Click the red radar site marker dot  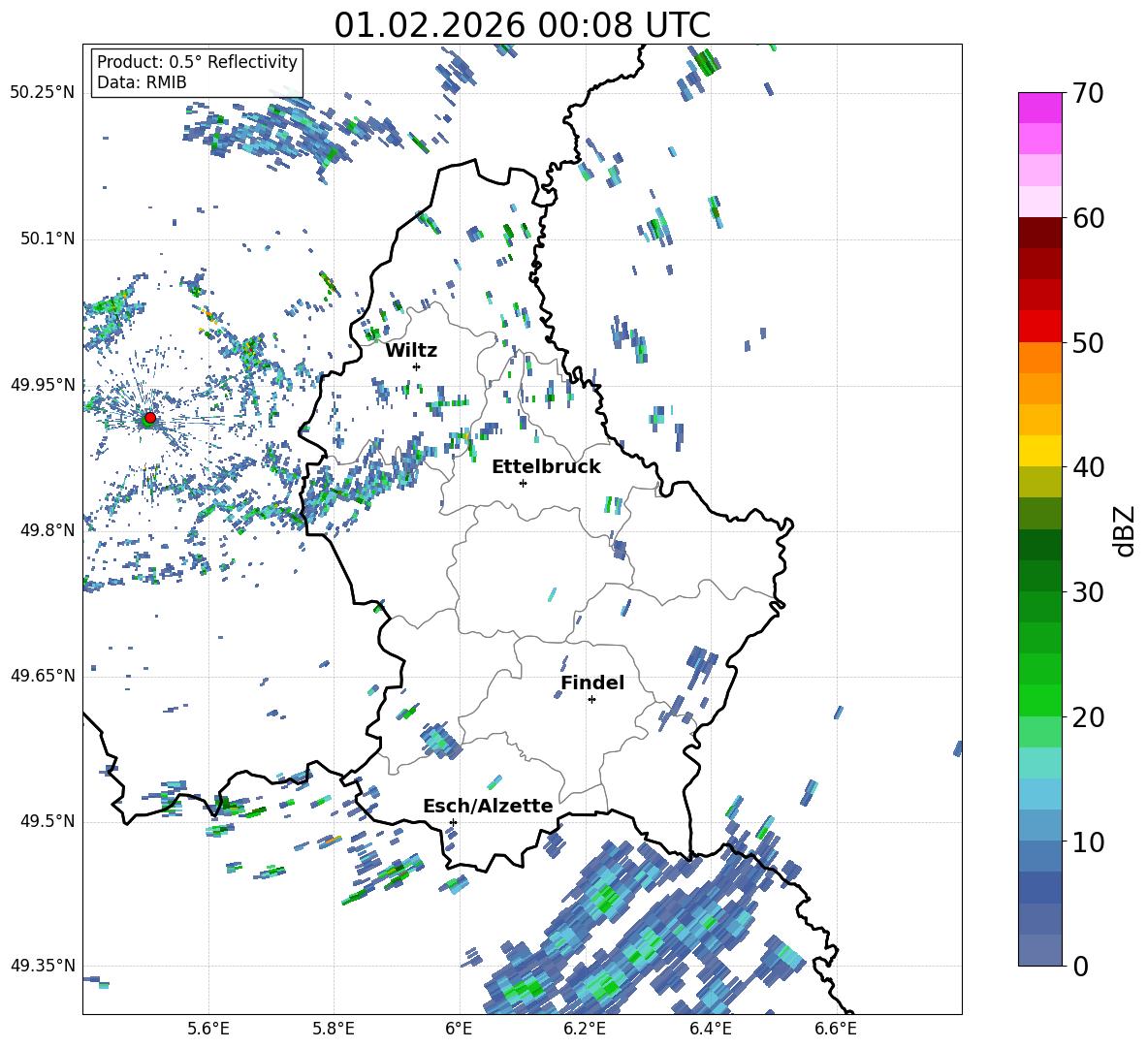pyautogui.click(x=149, y=418)
